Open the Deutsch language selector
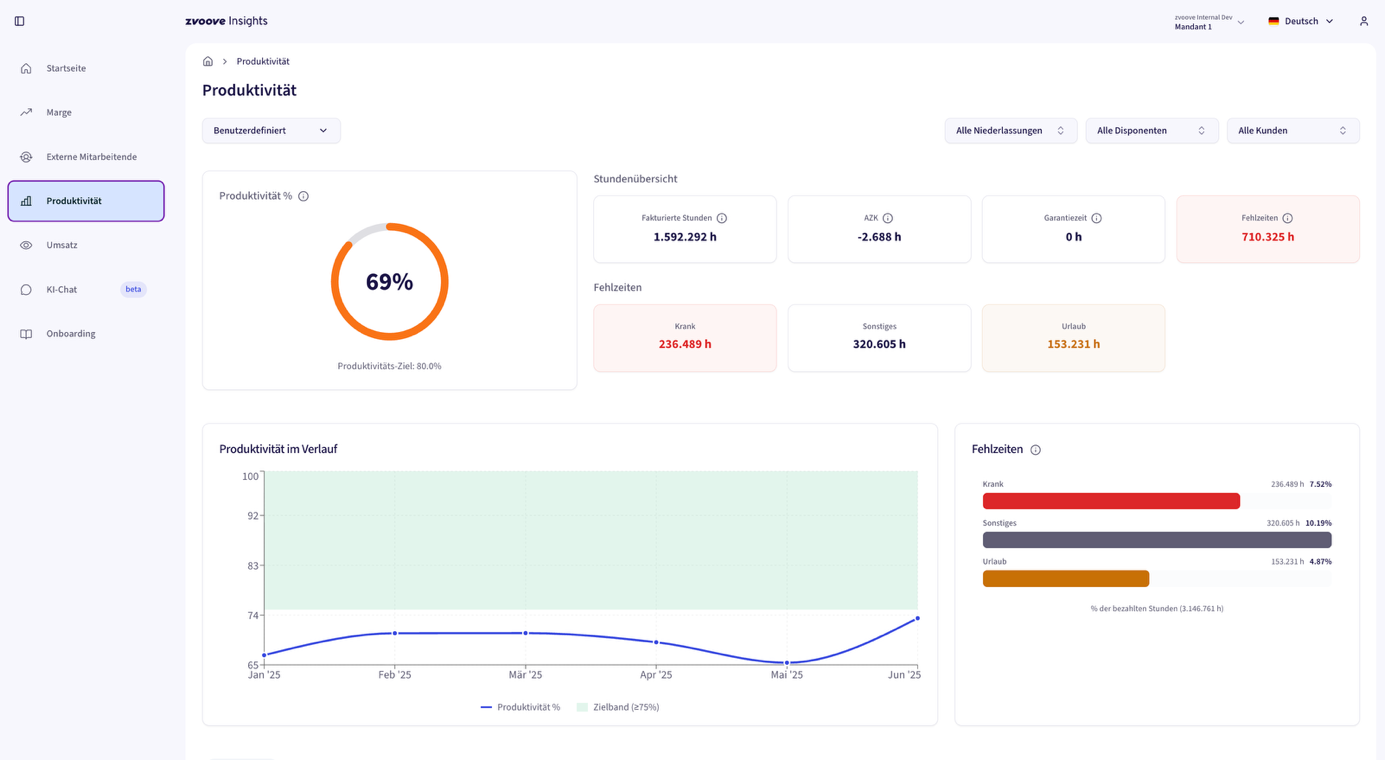1385x760 pixels. 1300,21
